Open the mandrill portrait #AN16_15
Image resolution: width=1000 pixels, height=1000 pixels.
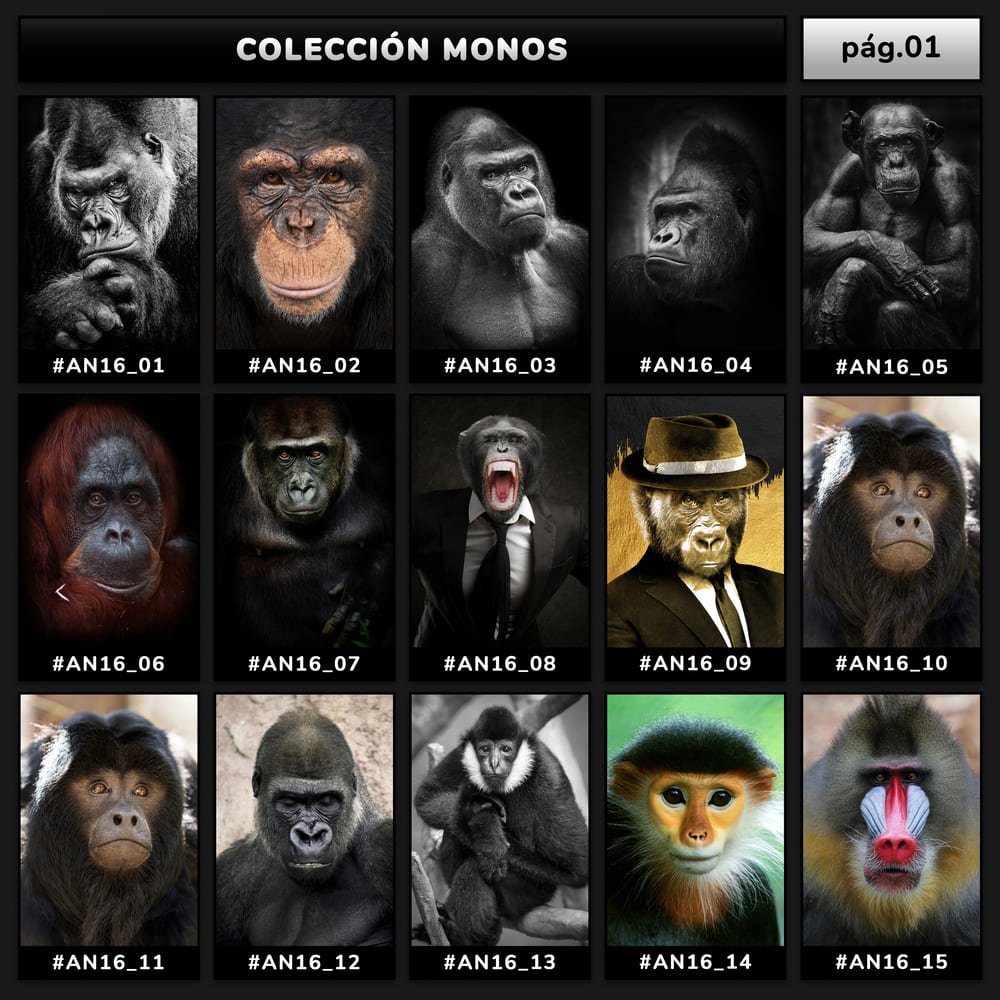[891, 820]
